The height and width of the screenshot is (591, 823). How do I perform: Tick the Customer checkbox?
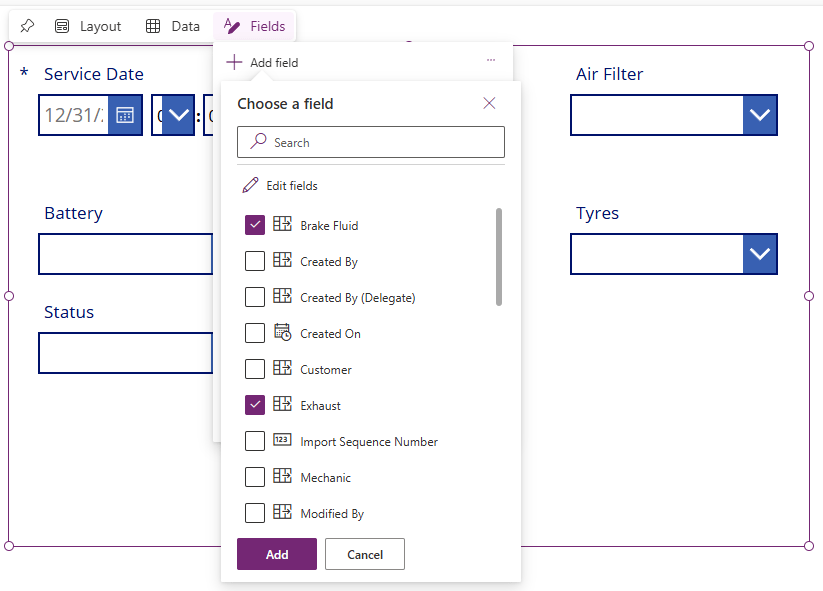(255, 370)
